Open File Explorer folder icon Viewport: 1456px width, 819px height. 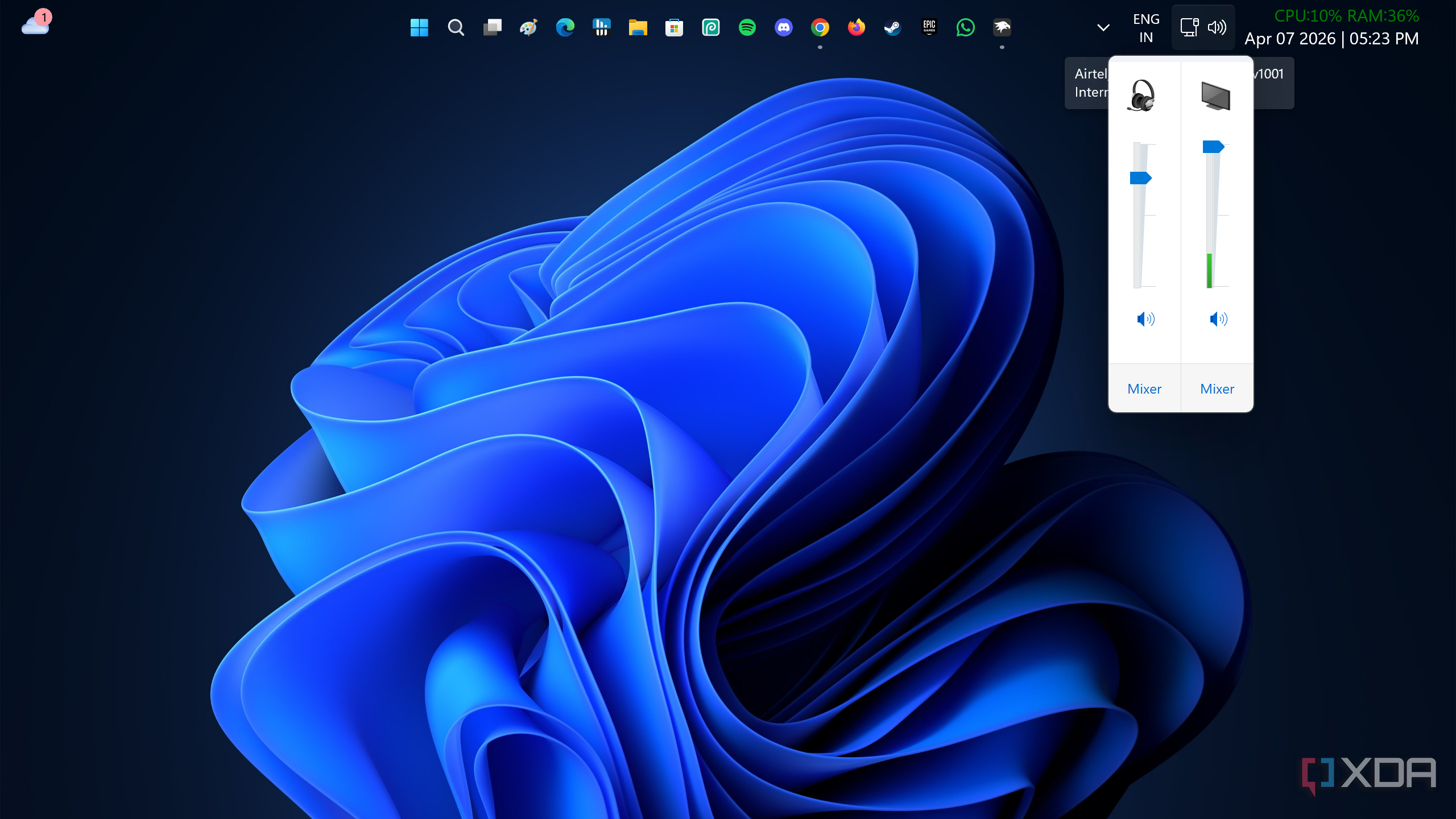point(638,27)
